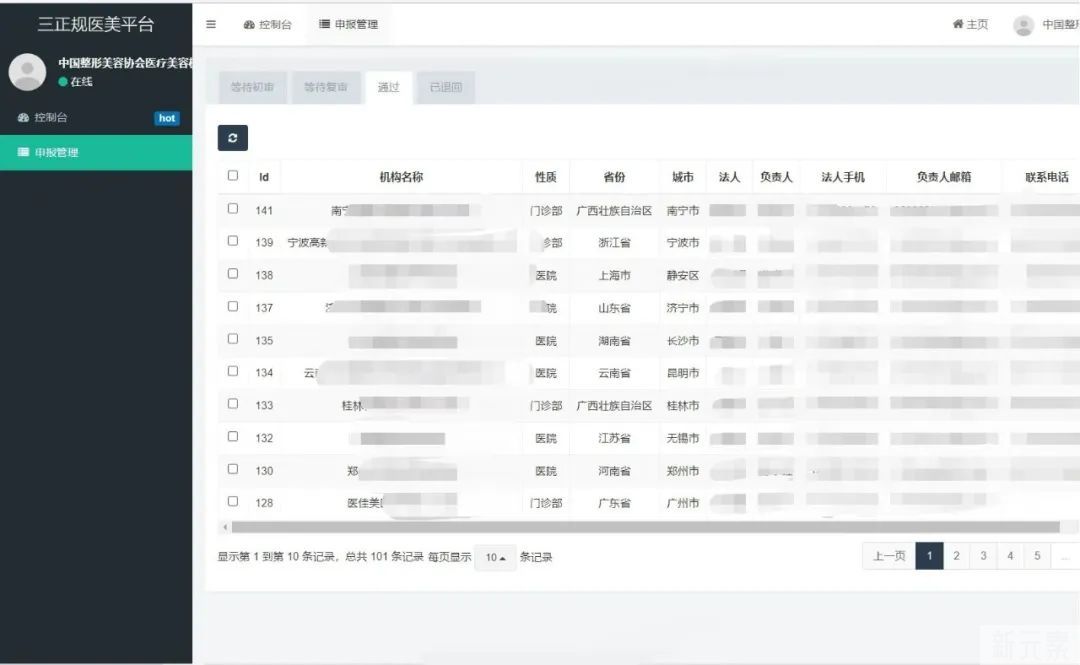Go to page 2 in pagination

pyautogui.click(x=956, y=556)
